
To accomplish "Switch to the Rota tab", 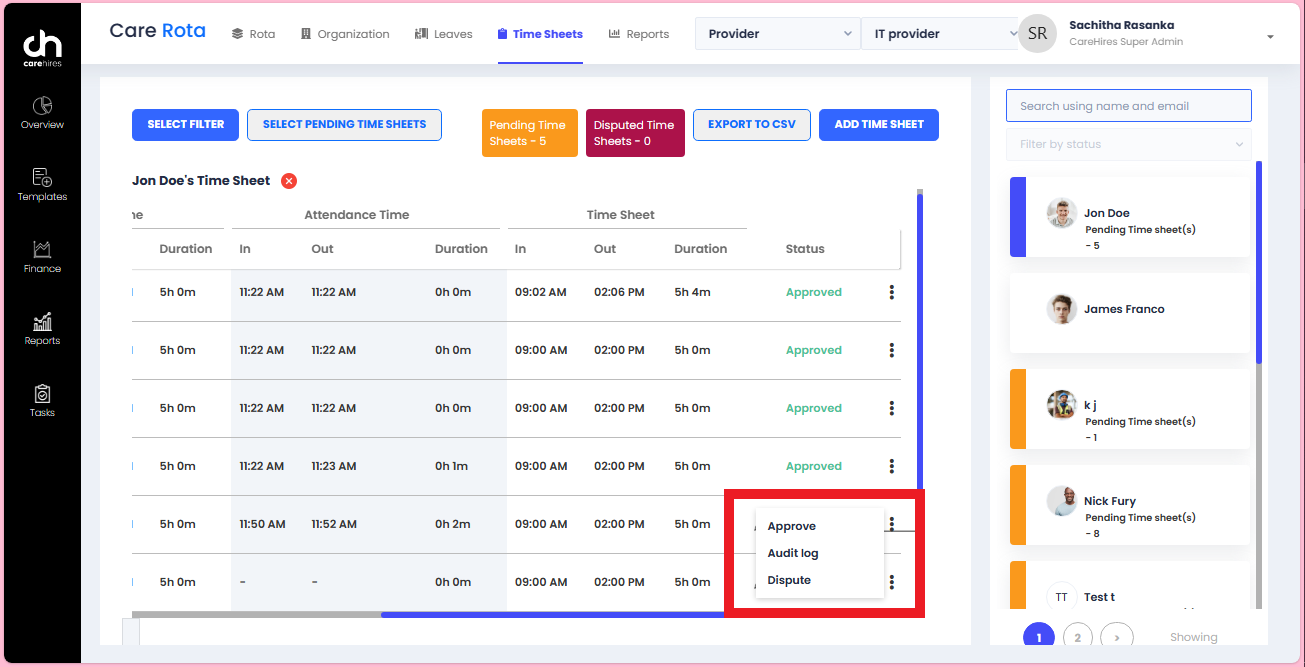I will click(253, 33).
